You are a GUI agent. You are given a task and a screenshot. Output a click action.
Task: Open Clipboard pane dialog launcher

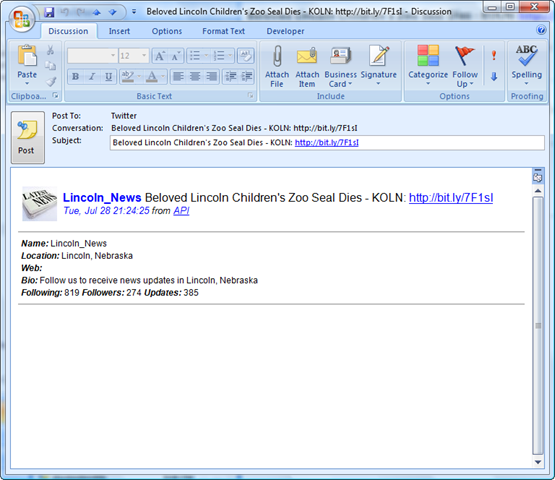click(56, 95)
